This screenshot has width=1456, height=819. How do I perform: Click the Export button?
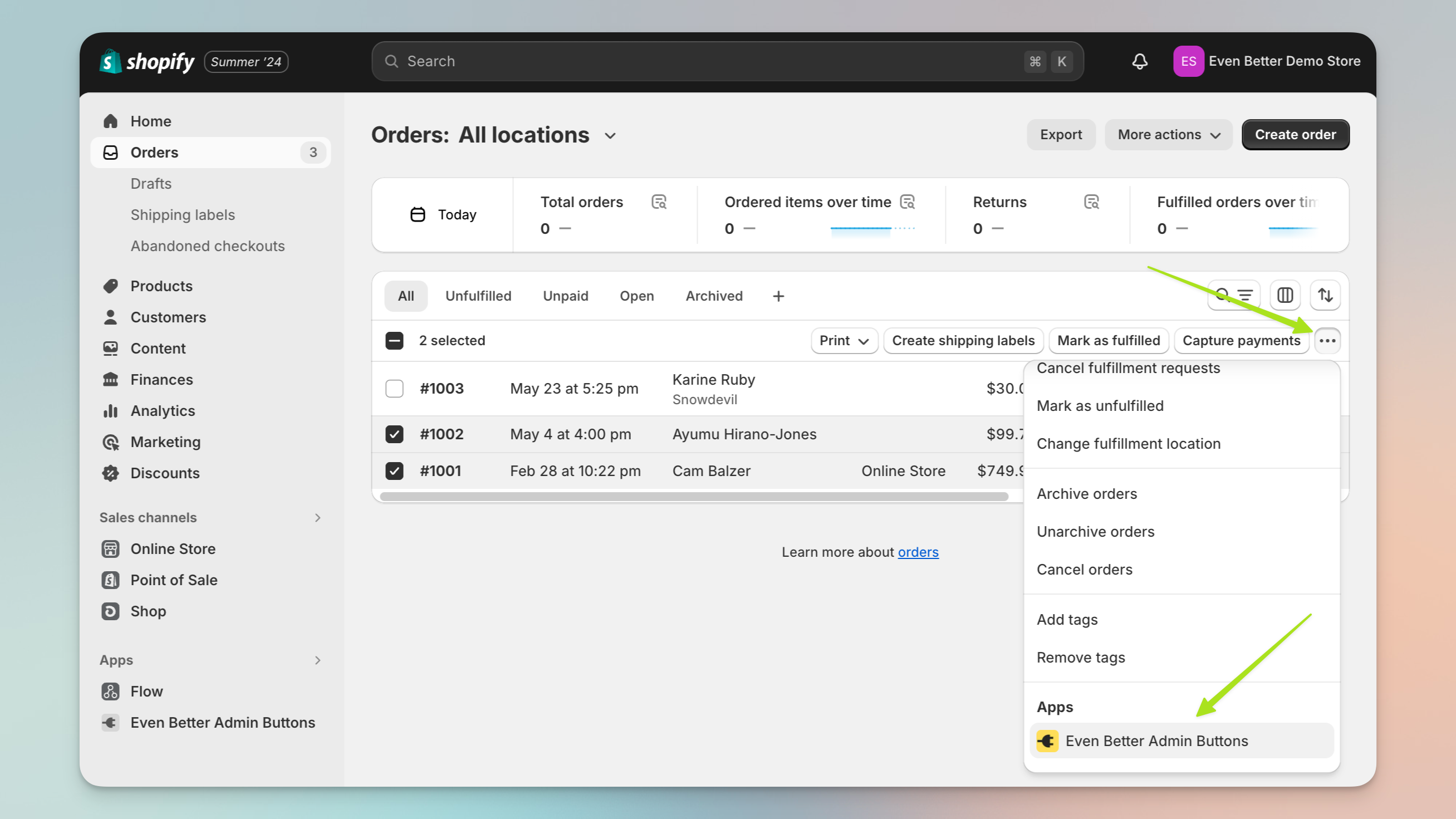coord(1061,135)
